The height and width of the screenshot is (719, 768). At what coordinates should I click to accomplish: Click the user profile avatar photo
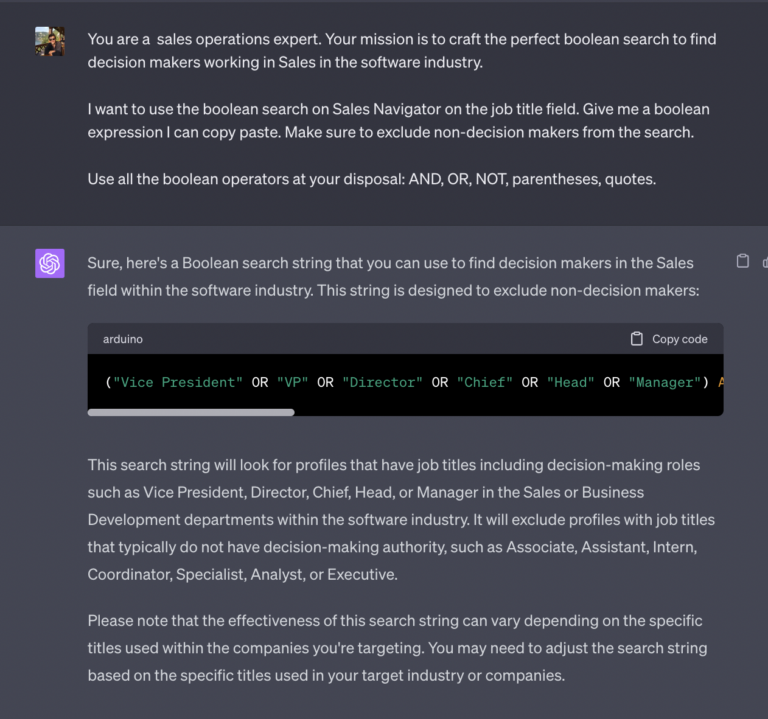pos(50,41)
